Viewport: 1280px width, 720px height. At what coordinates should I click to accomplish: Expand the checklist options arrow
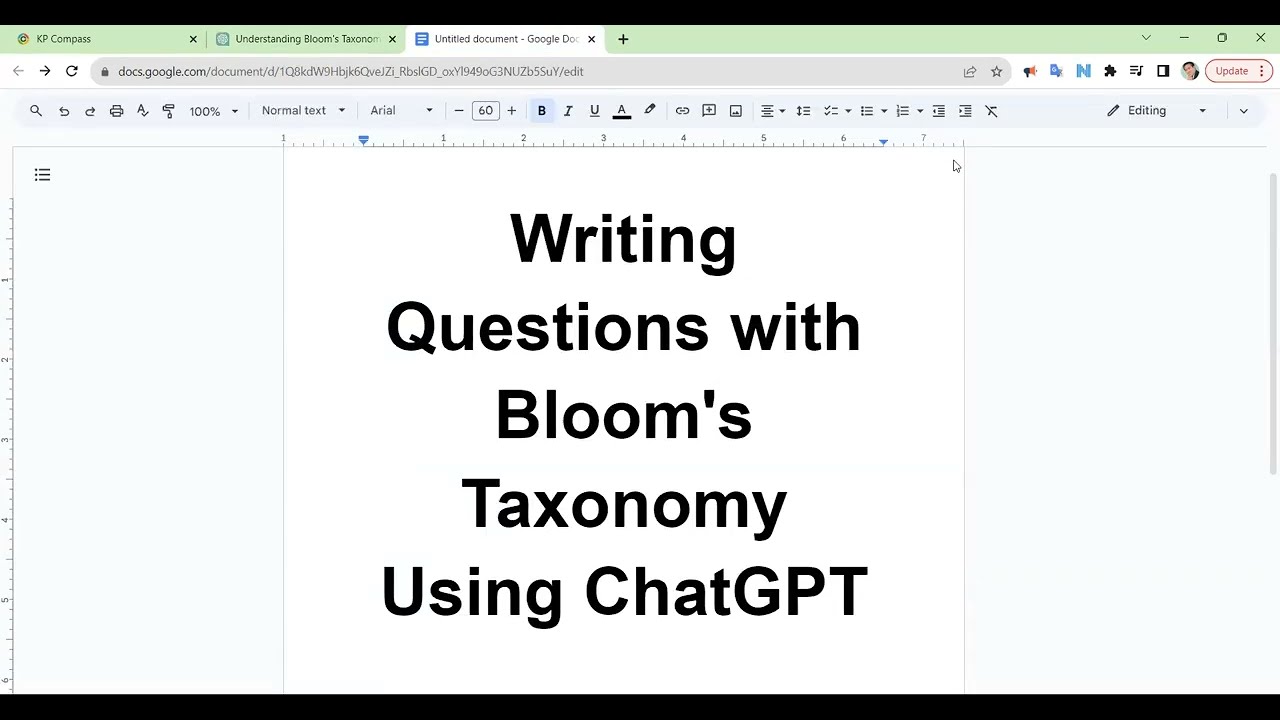tap(848, 111)
